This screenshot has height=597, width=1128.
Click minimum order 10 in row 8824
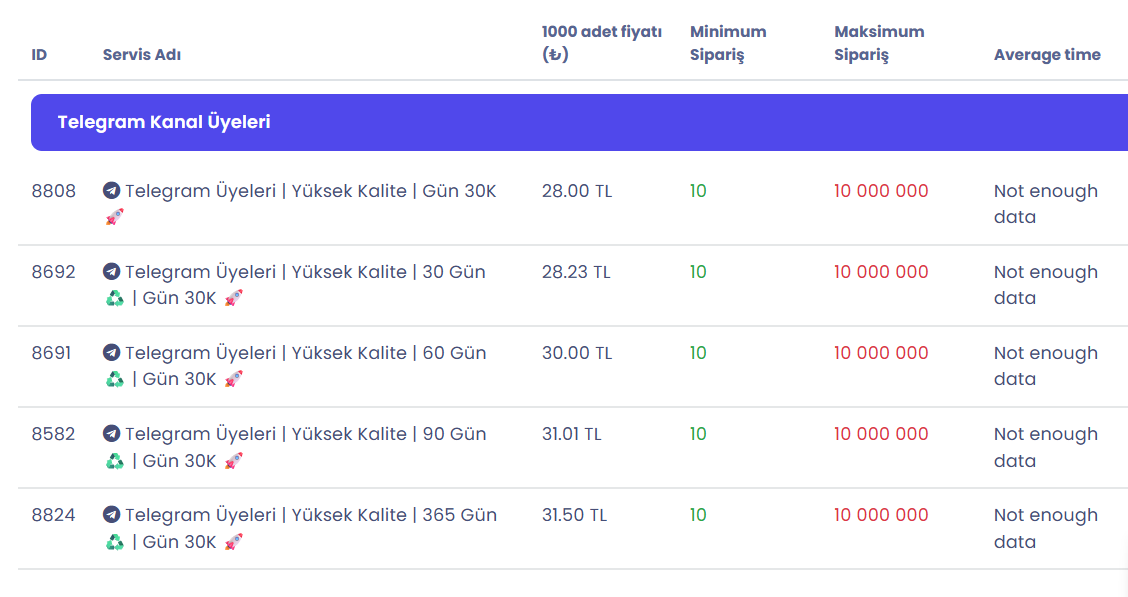click(x=698, y=515)
